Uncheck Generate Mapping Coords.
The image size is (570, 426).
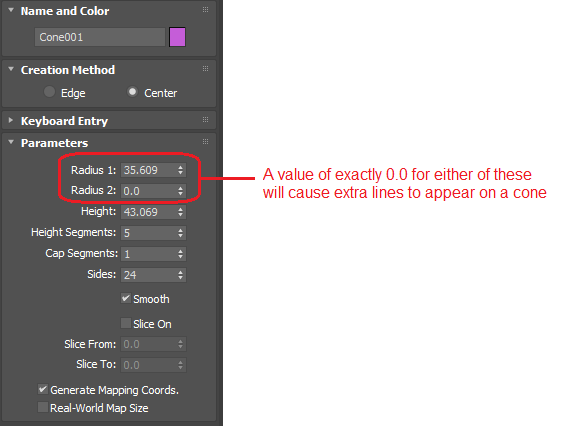pos(43,390)
